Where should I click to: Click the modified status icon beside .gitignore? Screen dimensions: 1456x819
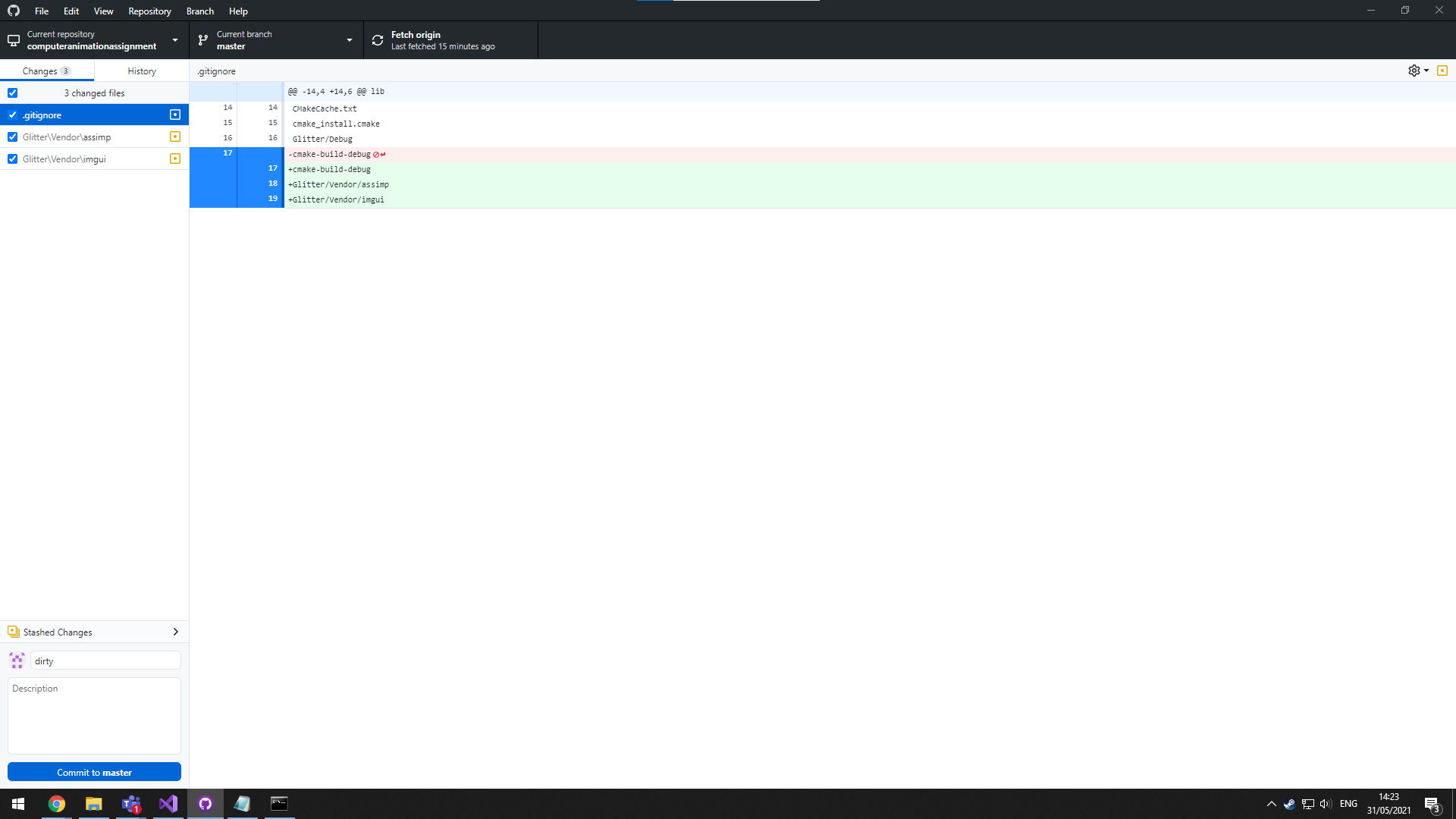tap(175, 115)
